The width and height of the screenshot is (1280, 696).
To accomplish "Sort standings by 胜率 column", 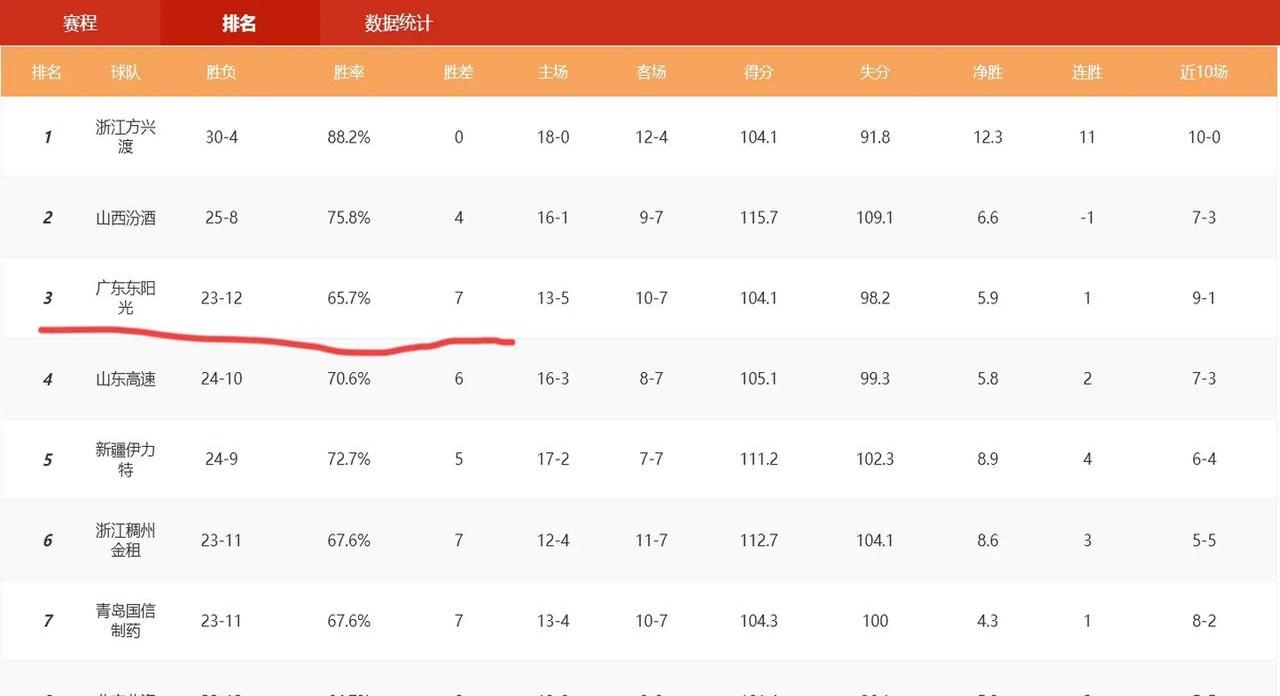I will click(348, 71).
